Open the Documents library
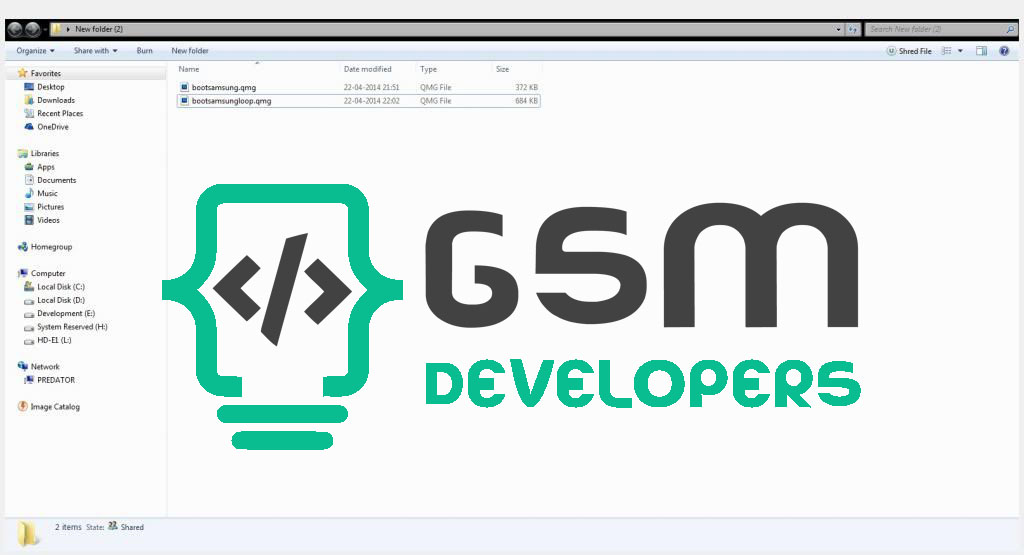1024x555 pixels. pos(57,180)
